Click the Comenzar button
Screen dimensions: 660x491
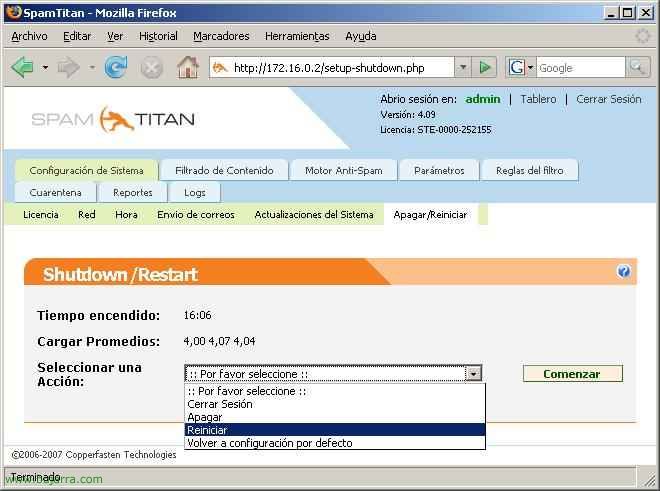pos(572,374)
